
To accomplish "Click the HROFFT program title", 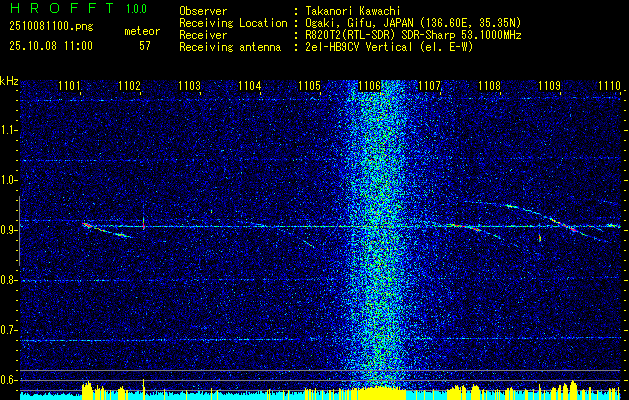I will (62, 8).
